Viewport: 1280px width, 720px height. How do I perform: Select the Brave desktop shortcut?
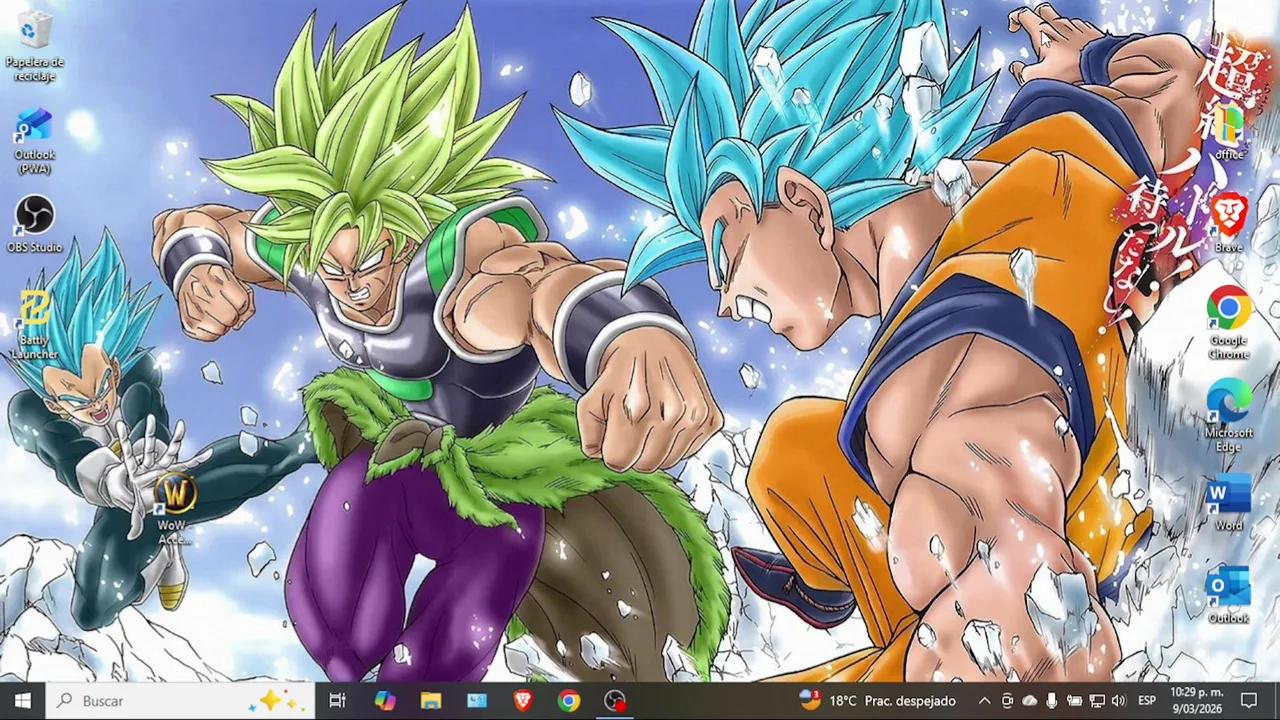click(1229, 222)
